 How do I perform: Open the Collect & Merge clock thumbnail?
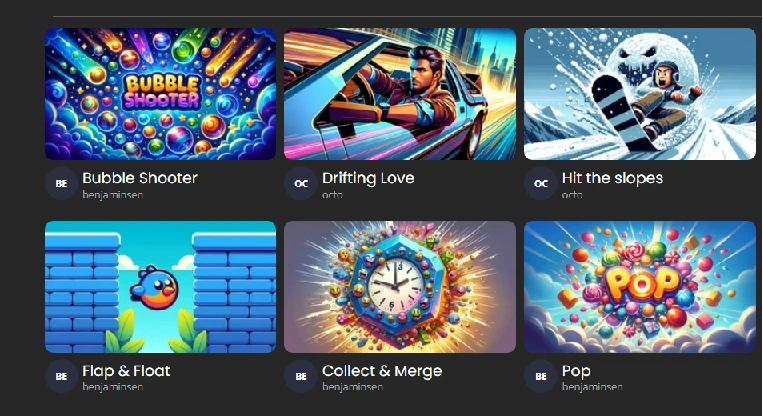coord(400,287)
